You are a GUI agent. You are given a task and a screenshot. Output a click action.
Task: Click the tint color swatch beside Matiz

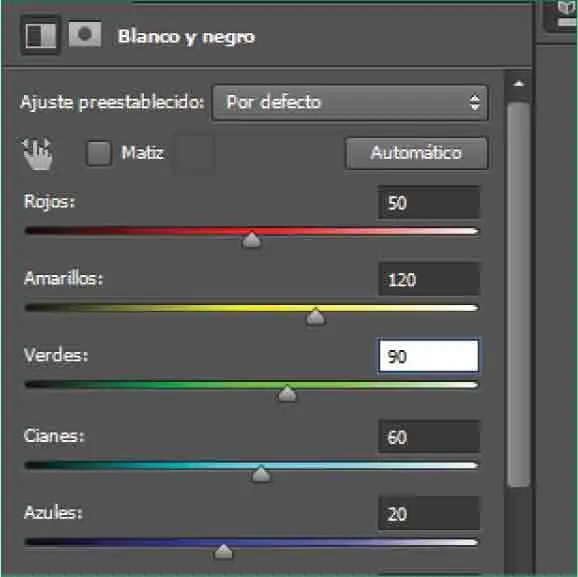[x=195, y=153]
